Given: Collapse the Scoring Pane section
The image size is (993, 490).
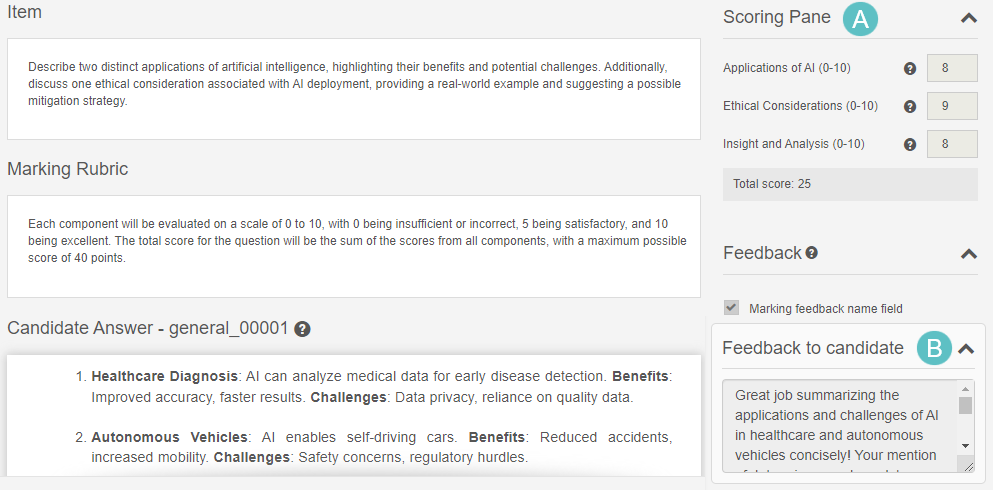Looking at the screenshot, I should (x=968, y=18).
